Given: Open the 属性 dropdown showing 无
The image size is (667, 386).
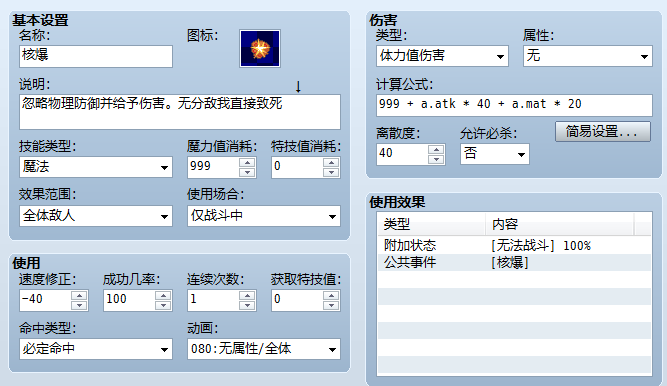Looking at the screenshot, I should click(587, 56).
